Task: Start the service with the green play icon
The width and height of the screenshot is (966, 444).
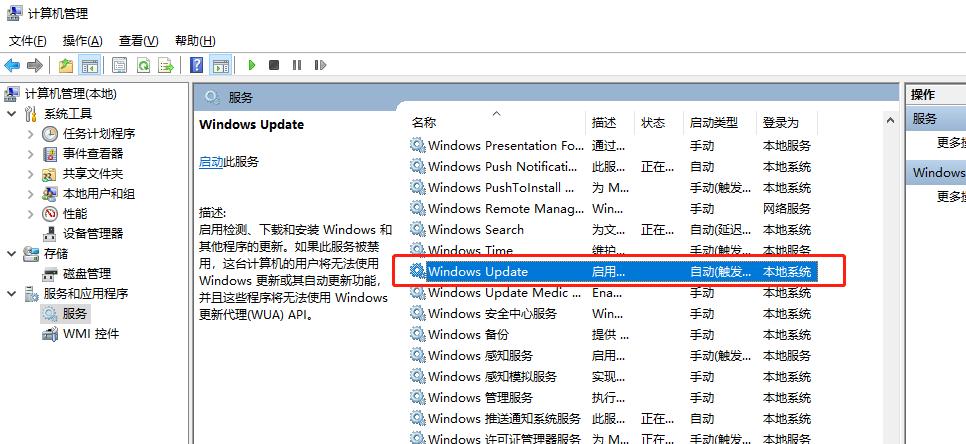Action: tap(251, 65)
